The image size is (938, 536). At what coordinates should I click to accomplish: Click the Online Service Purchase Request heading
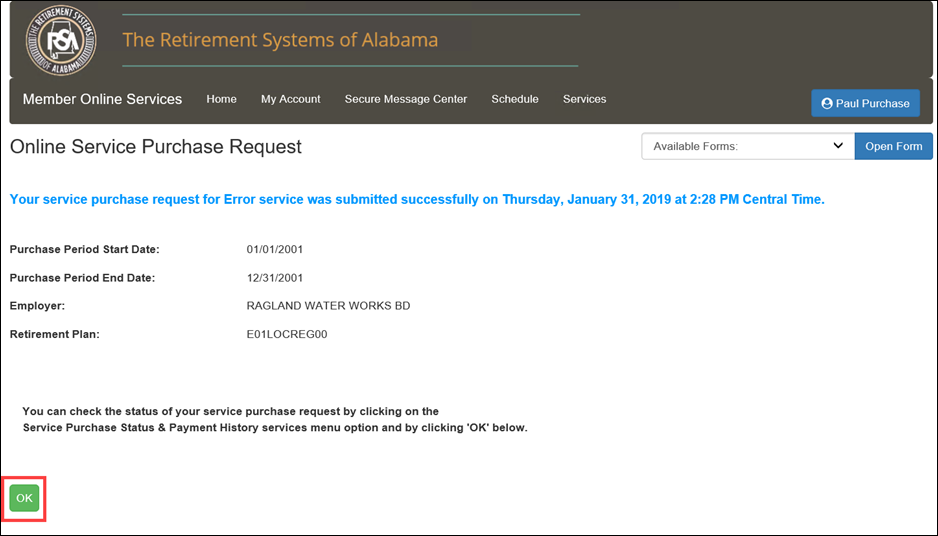[x=155, y=147]
